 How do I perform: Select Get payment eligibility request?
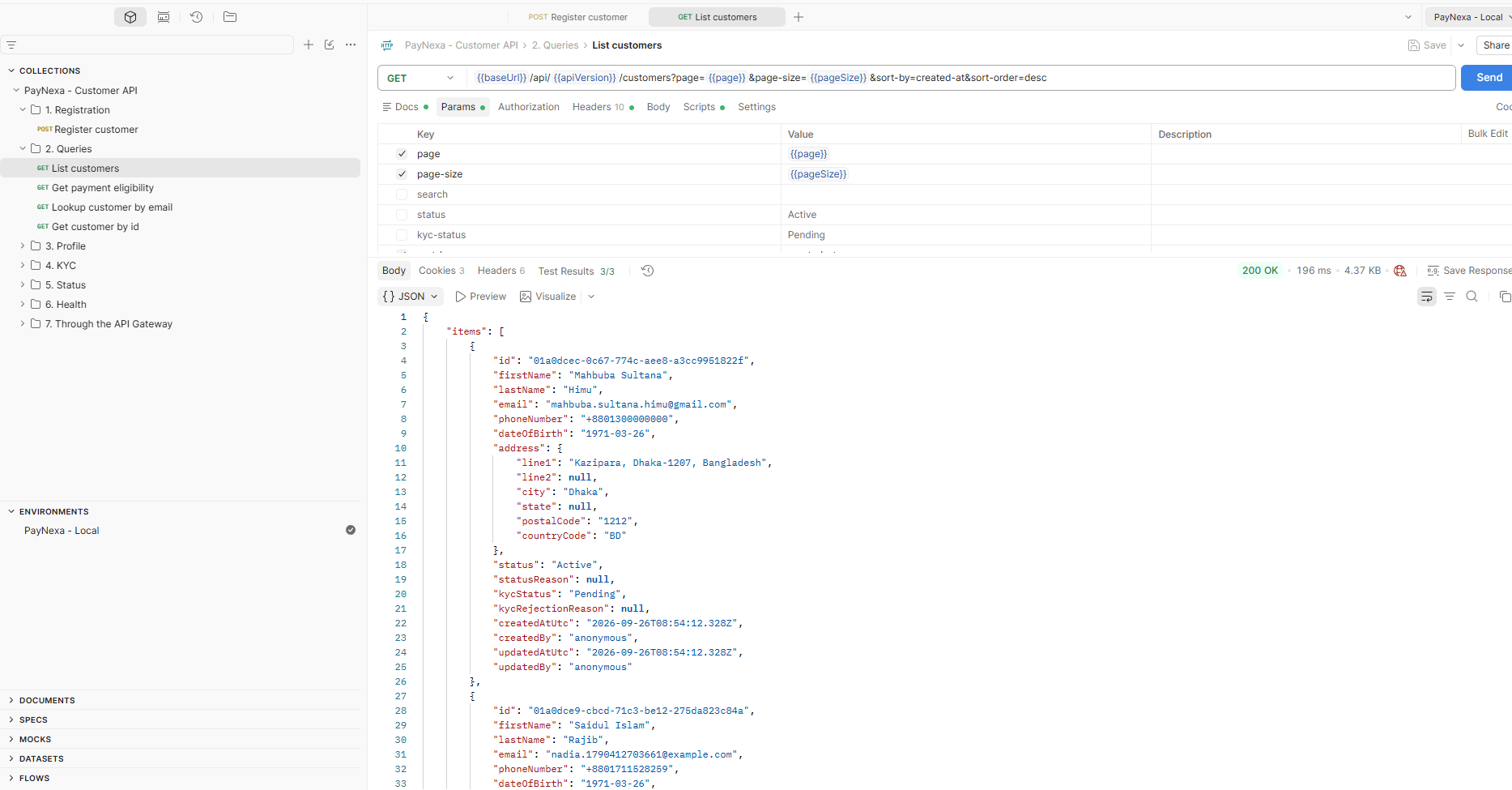102,188
